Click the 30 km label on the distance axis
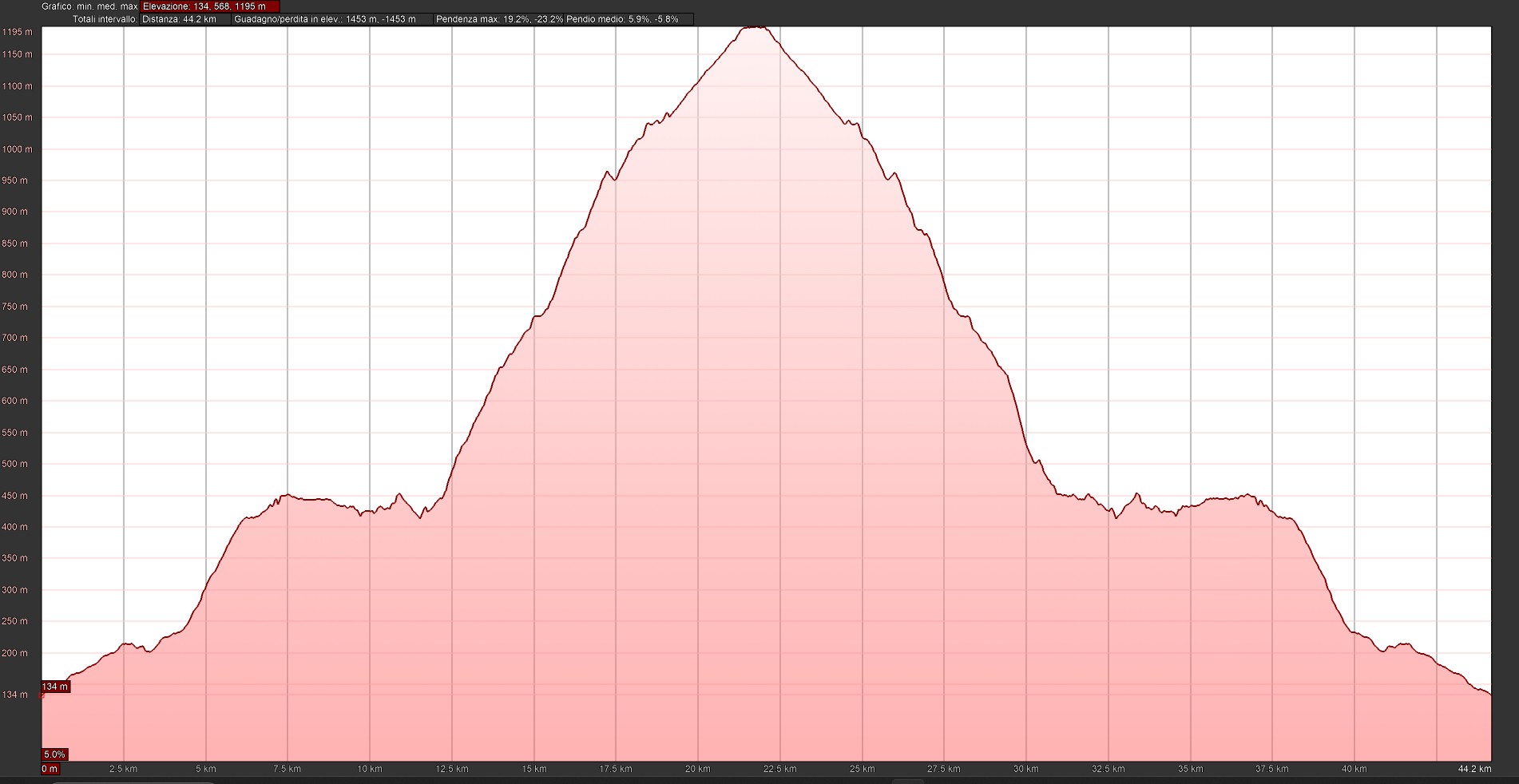 point(1025,769)
